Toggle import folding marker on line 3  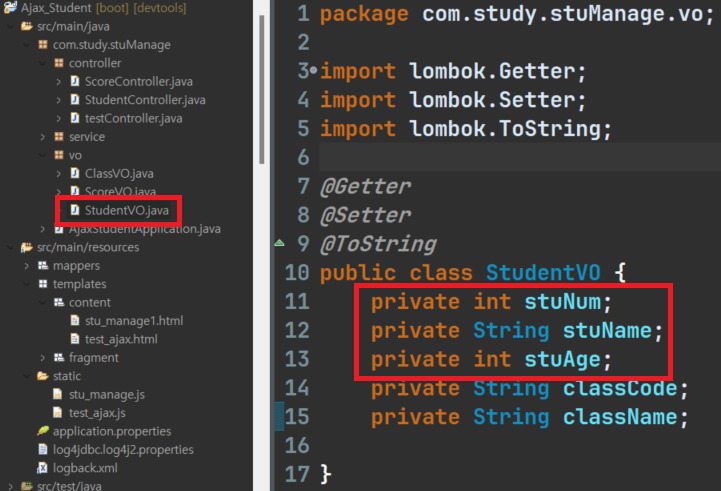tap(314, 71)
